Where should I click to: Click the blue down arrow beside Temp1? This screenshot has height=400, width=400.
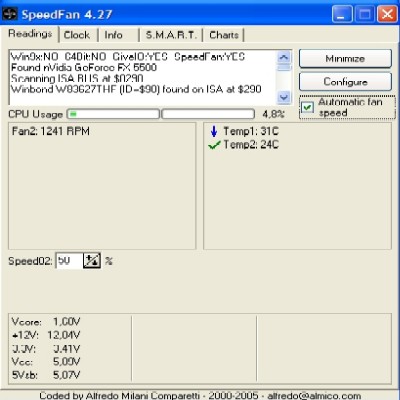[214, 131]
